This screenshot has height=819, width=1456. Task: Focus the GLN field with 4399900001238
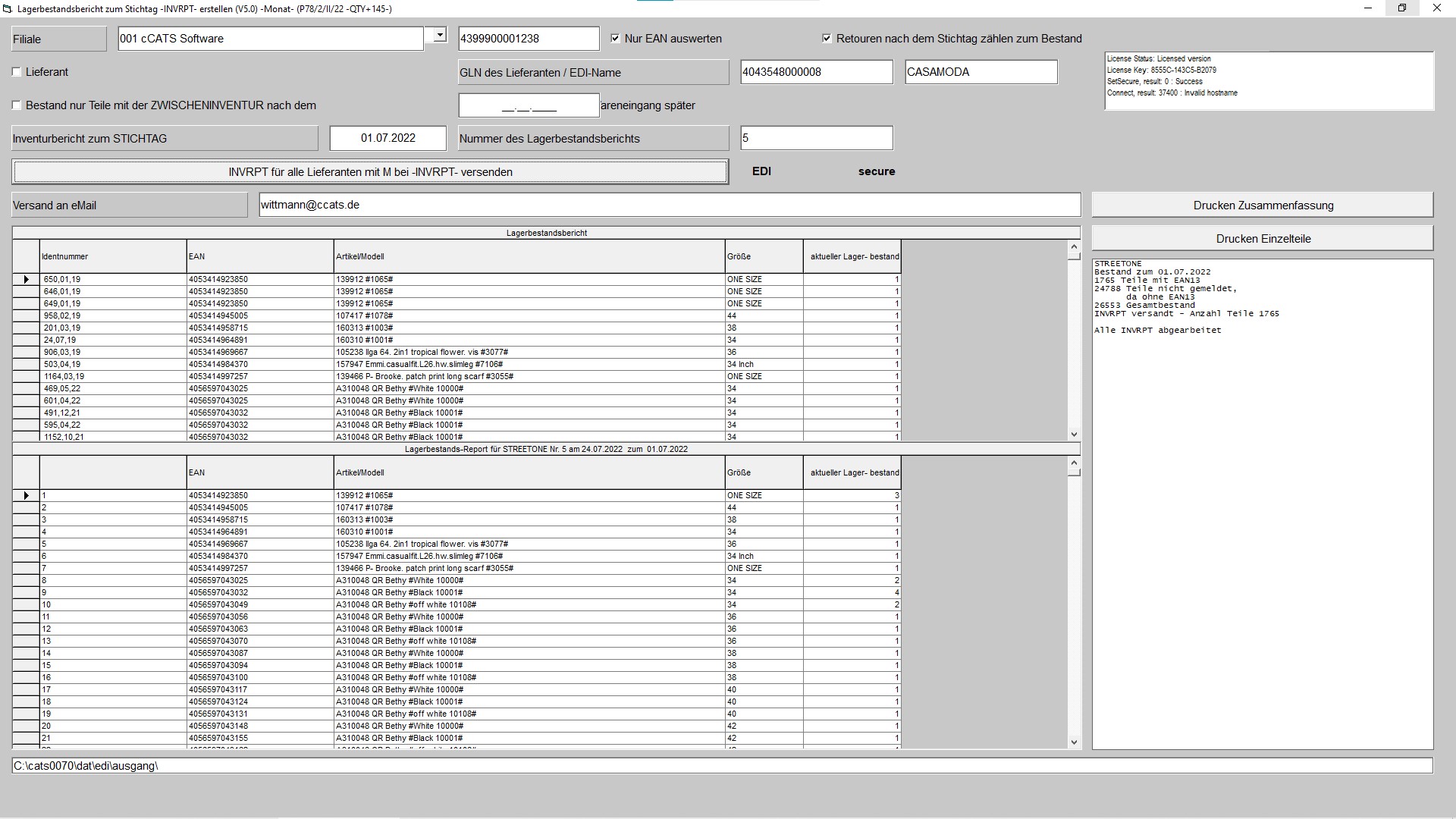pos(529,39)
